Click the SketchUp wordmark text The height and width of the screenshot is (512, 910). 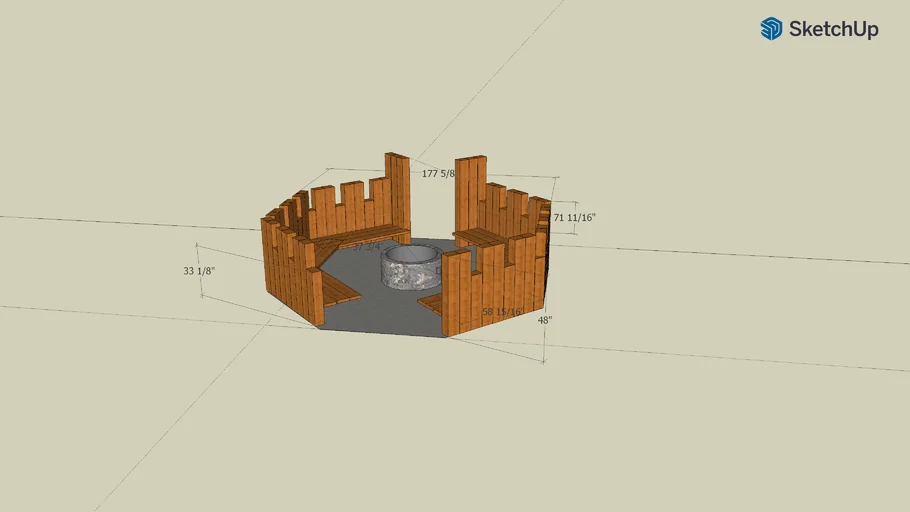click(833, 29)
